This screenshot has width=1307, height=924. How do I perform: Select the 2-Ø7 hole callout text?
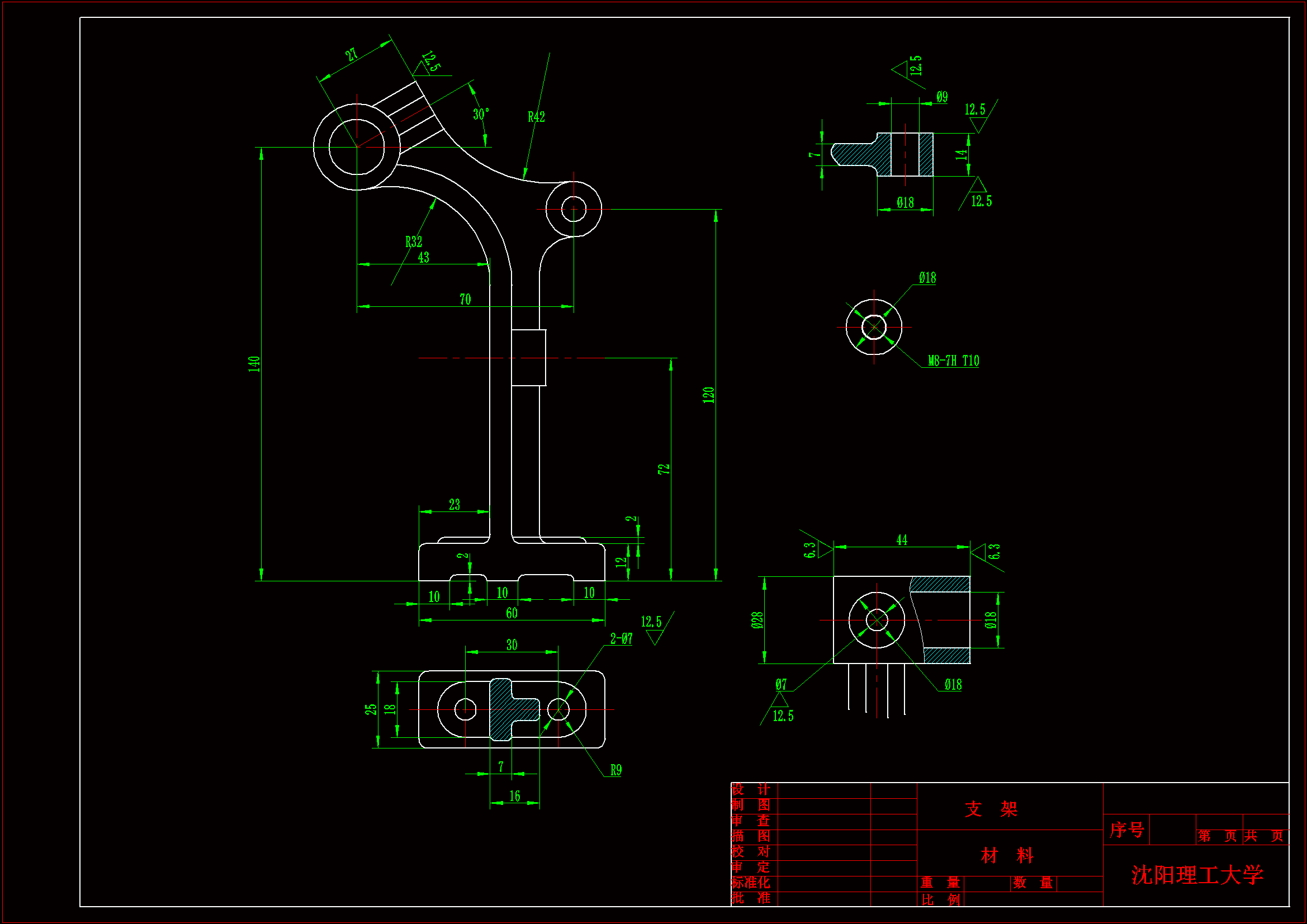(x=621, y=638)
